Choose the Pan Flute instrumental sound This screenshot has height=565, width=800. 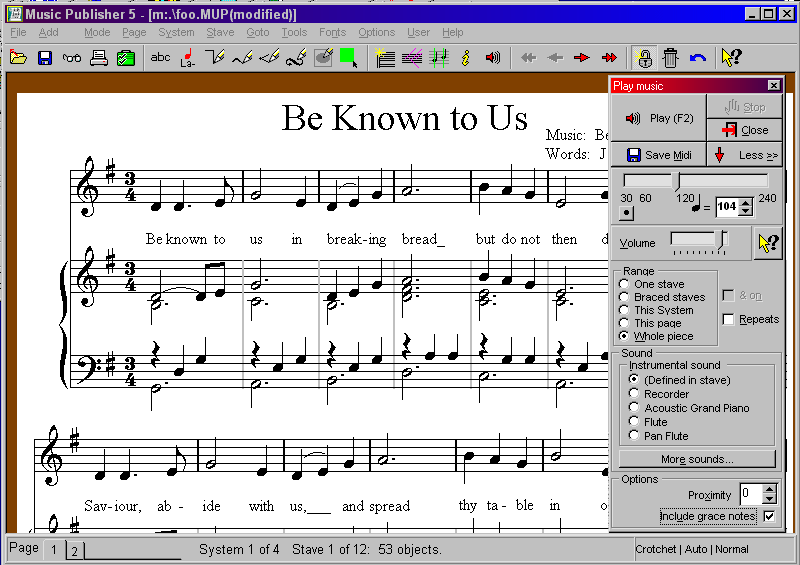pyautogui.click(x=634, y=435)
